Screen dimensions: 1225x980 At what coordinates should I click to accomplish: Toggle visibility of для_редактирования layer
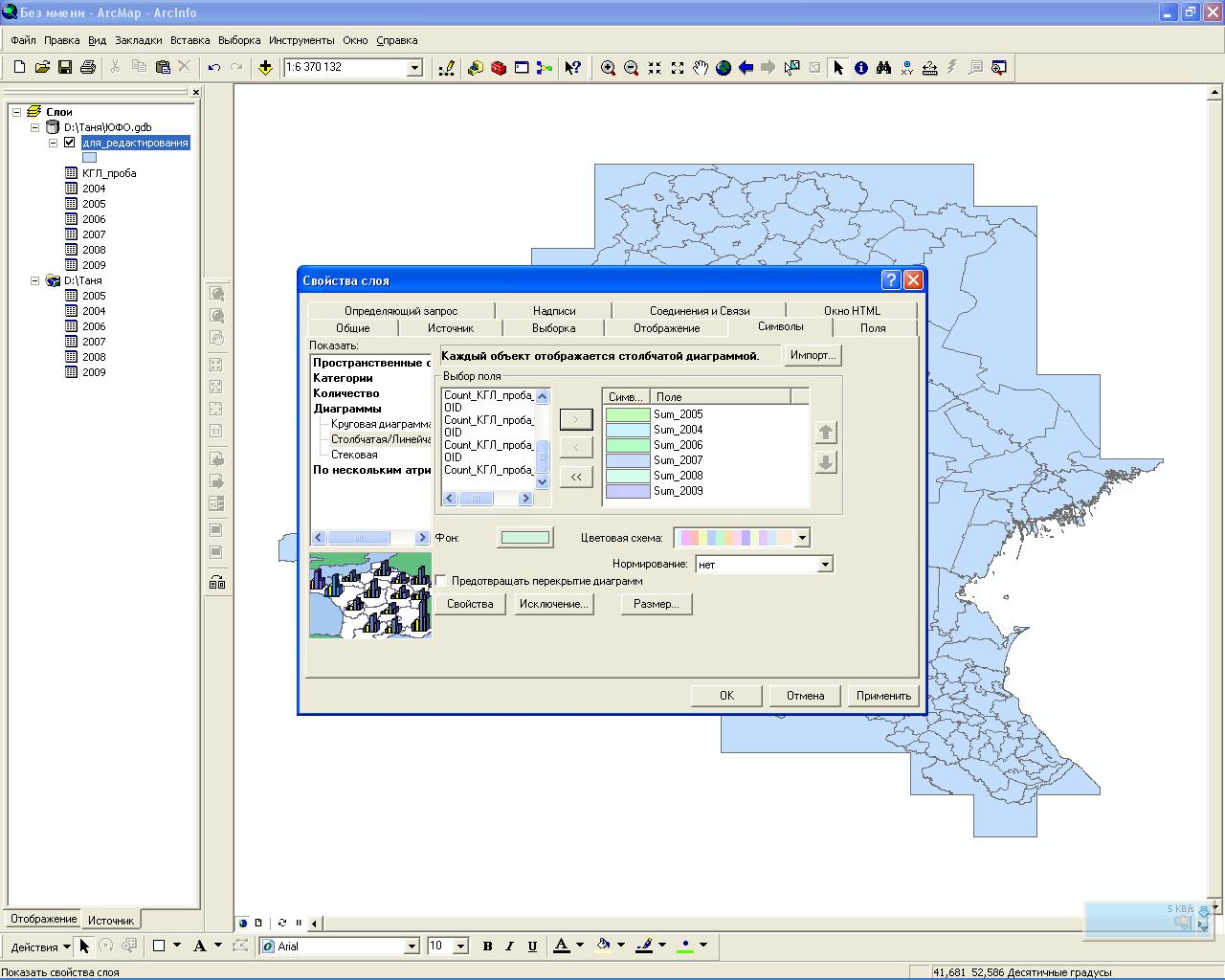click(70, 143)
